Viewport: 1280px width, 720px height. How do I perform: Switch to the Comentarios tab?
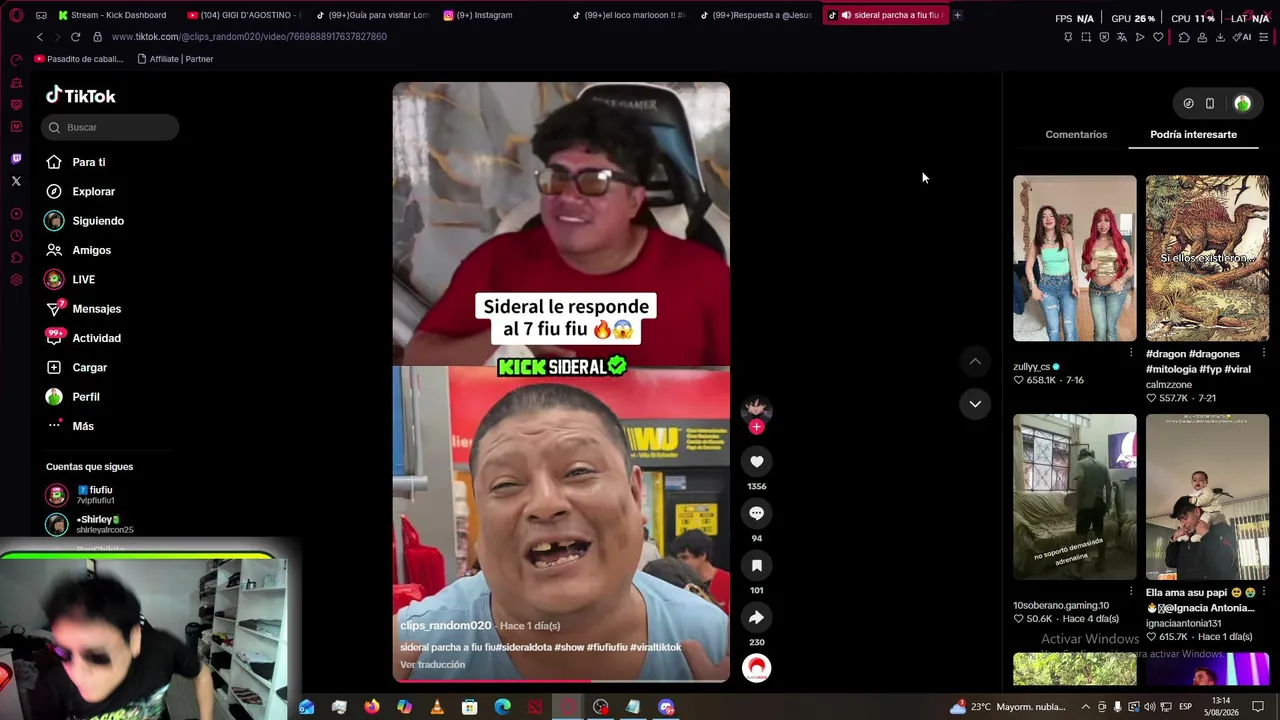click(x=1076, y=134)
